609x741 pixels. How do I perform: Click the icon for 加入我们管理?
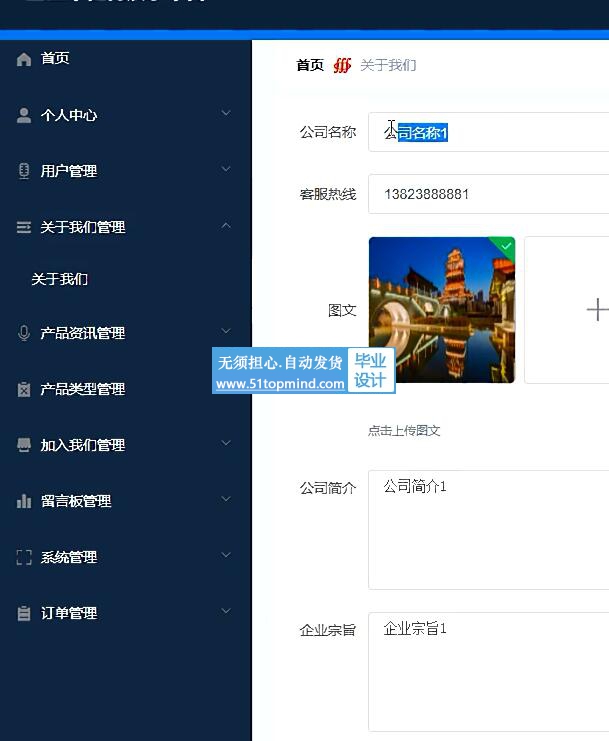click(x=24, y=445)
